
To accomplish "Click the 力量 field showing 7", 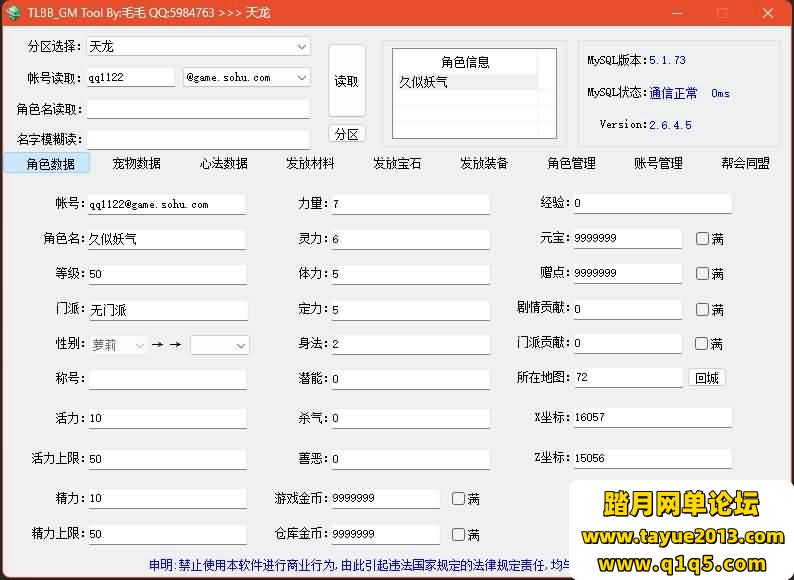I will tap(411, 204).
